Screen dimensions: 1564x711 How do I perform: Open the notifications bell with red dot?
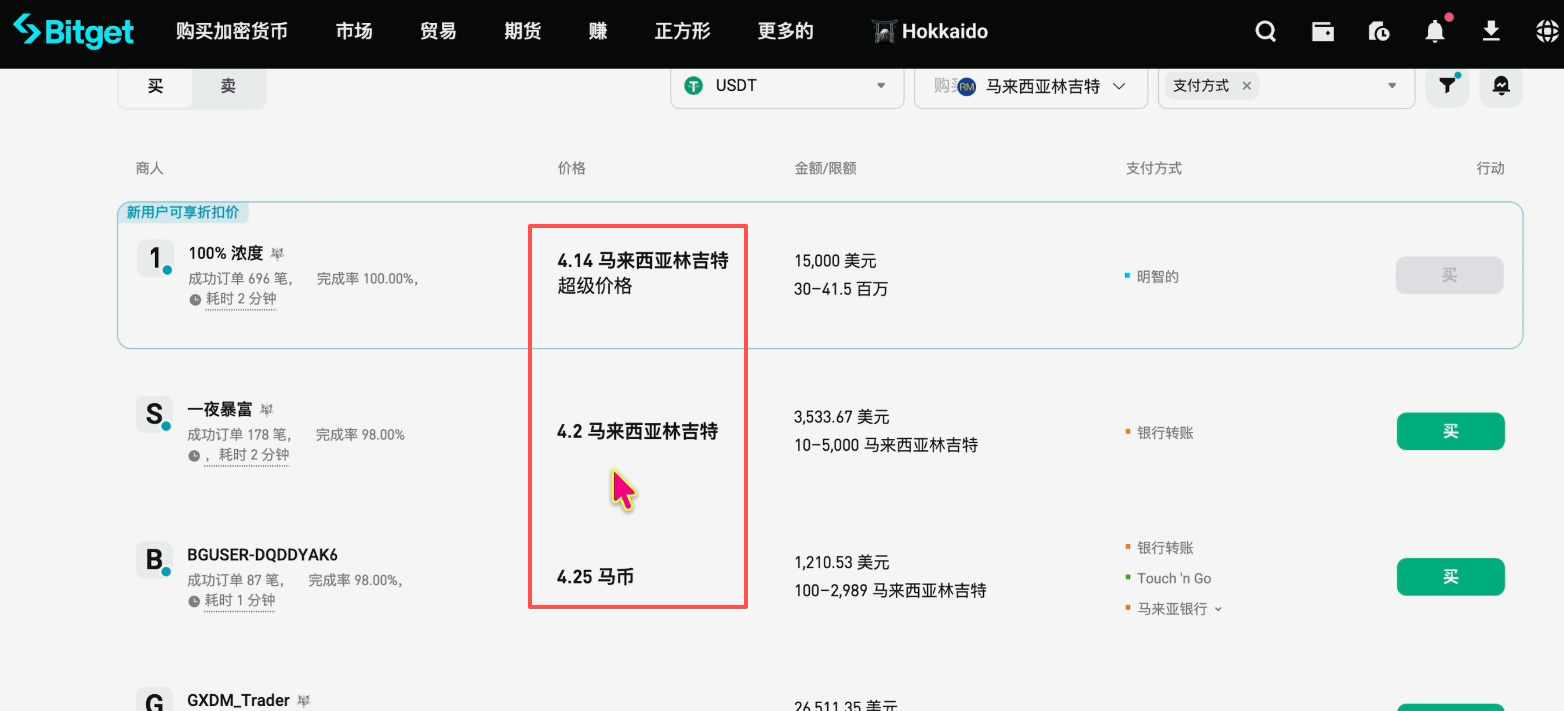[x=1434, y=31]
